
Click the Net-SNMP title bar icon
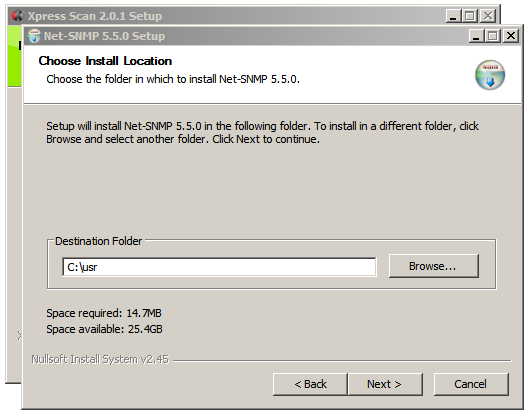pos(34,36)
